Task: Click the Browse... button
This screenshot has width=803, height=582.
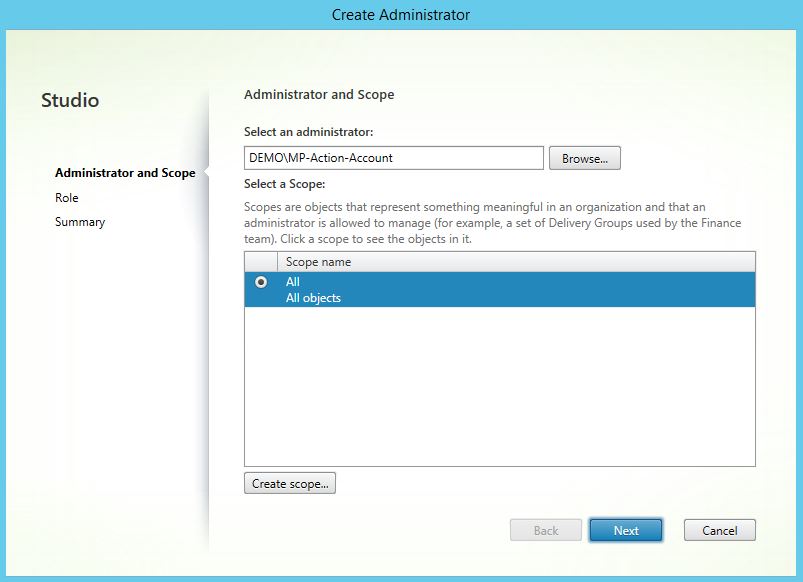Action: (584, 158)
